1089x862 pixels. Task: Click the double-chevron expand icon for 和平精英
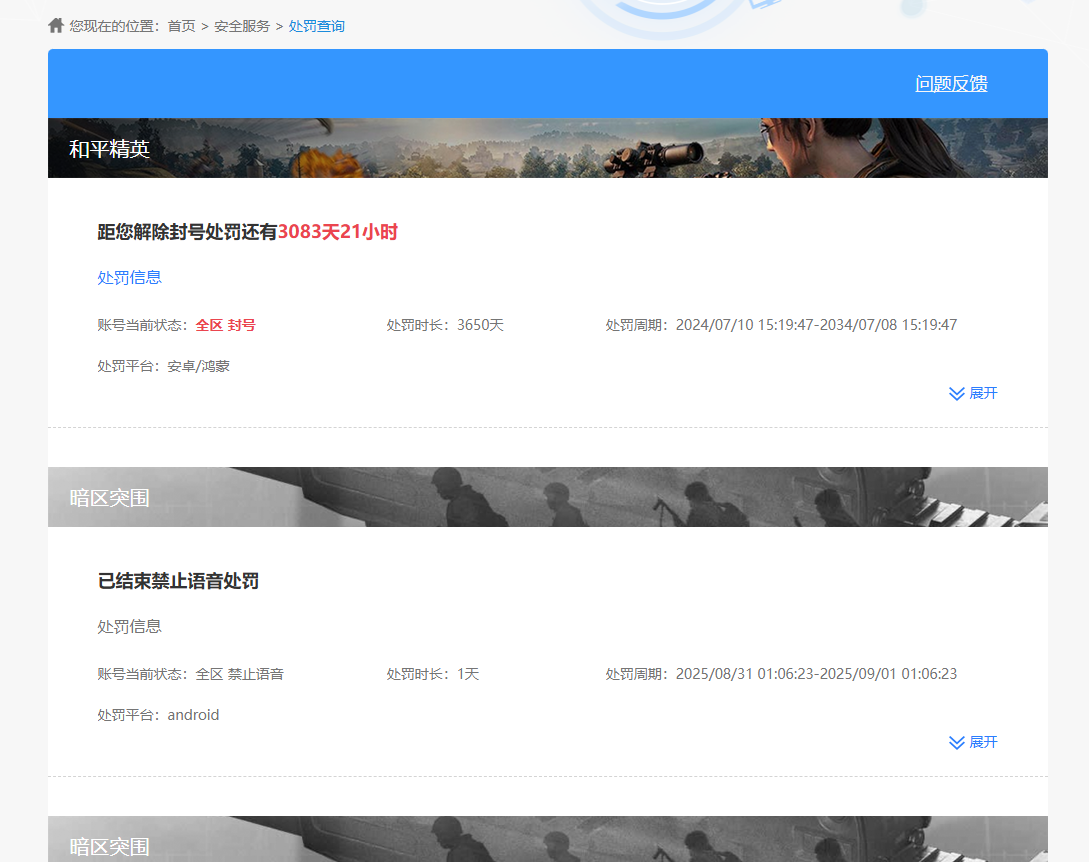(956, 393)
